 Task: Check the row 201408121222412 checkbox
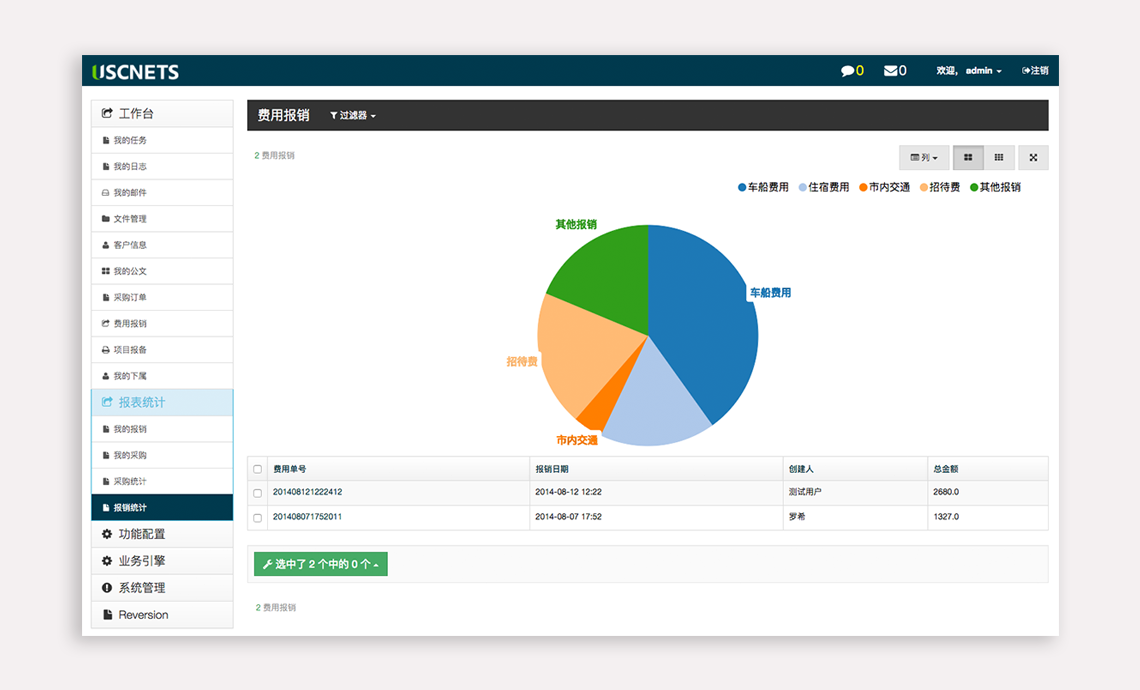pyautogui.click(x=258, y=493)
